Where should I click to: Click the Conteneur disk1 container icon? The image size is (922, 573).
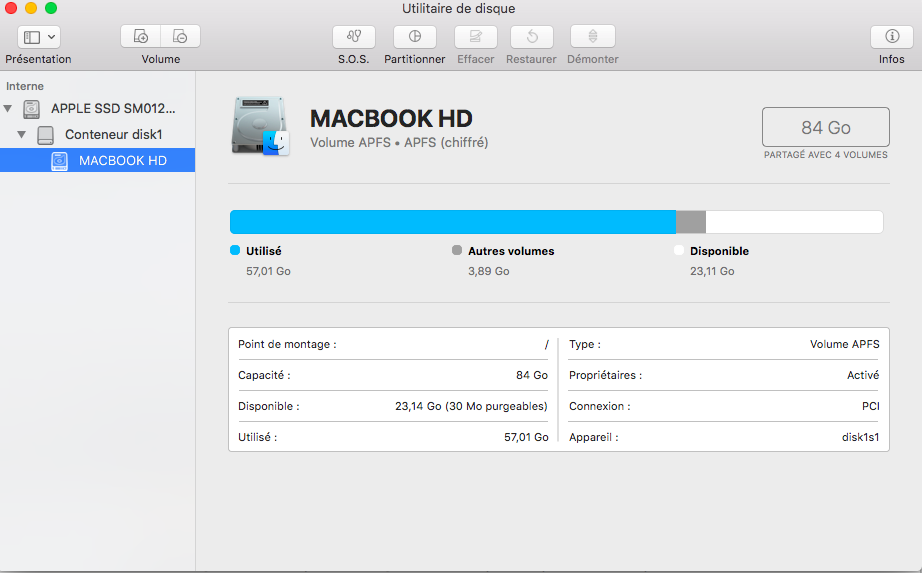click(x=45, y=135)
